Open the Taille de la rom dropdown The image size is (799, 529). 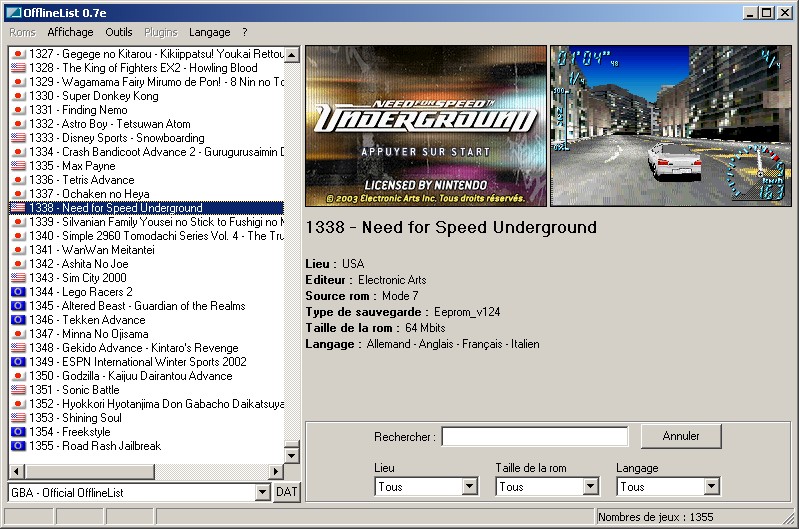click(x=591, y=487)
